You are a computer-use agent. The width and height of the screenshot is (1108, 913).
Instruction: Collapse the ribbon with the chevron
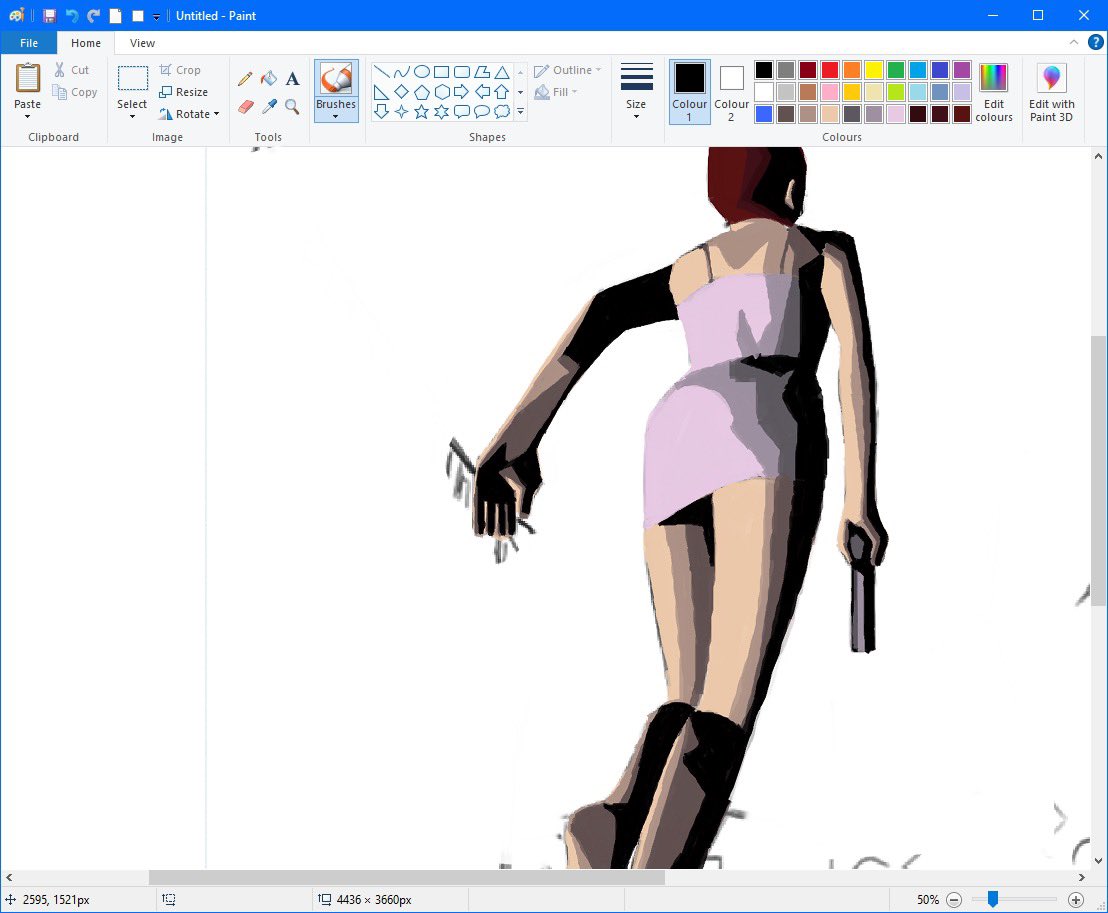point(1073,42)
